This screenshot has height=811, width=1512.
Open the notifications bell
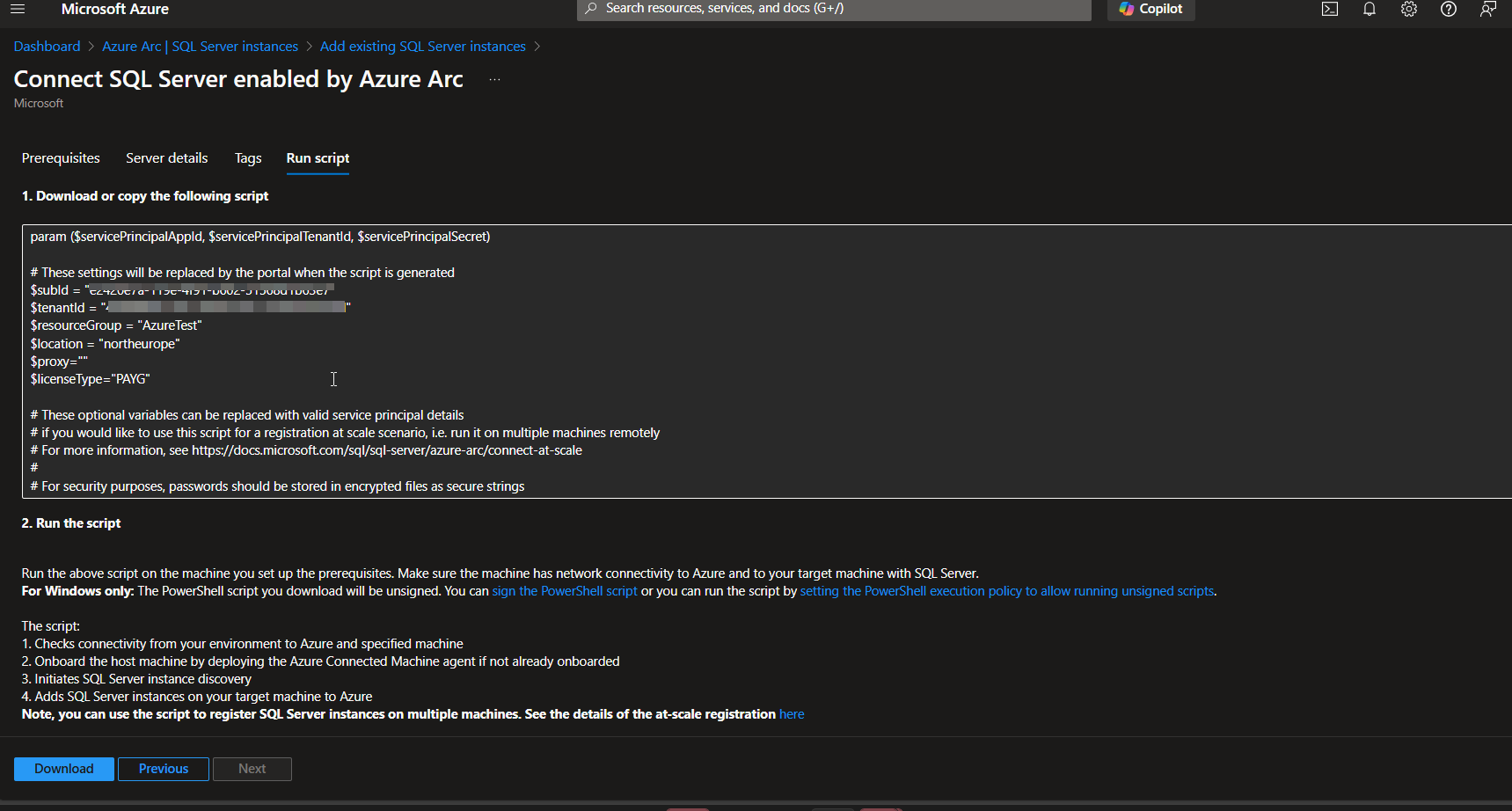(1369, 9)
